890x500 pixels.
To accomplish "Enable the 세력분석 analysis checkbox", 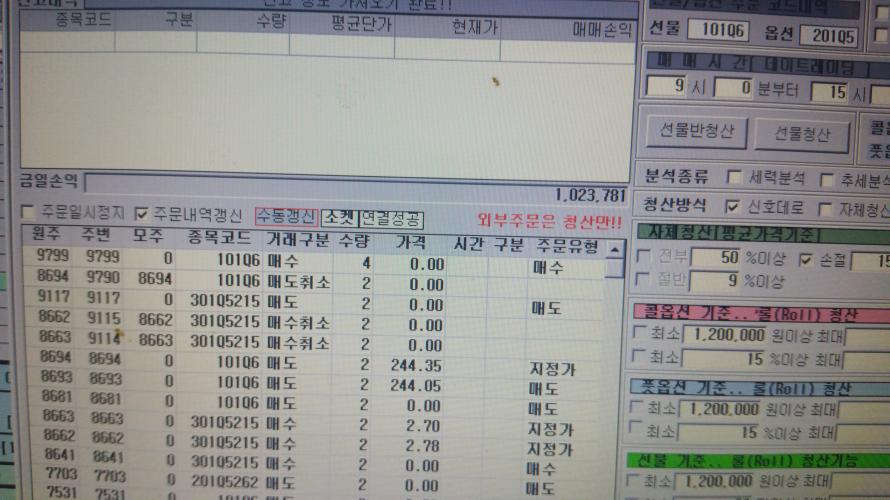I will (733, 179).
